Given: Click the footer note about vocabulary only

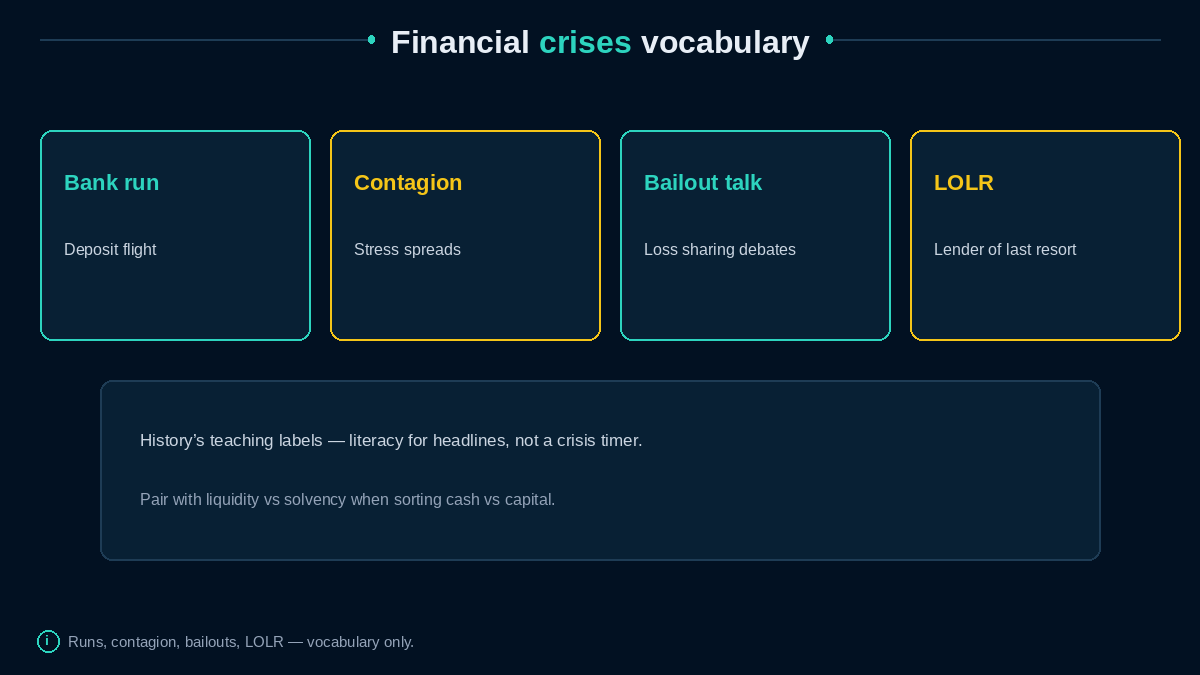Looking at the screenshot, I should coord(241,642).
